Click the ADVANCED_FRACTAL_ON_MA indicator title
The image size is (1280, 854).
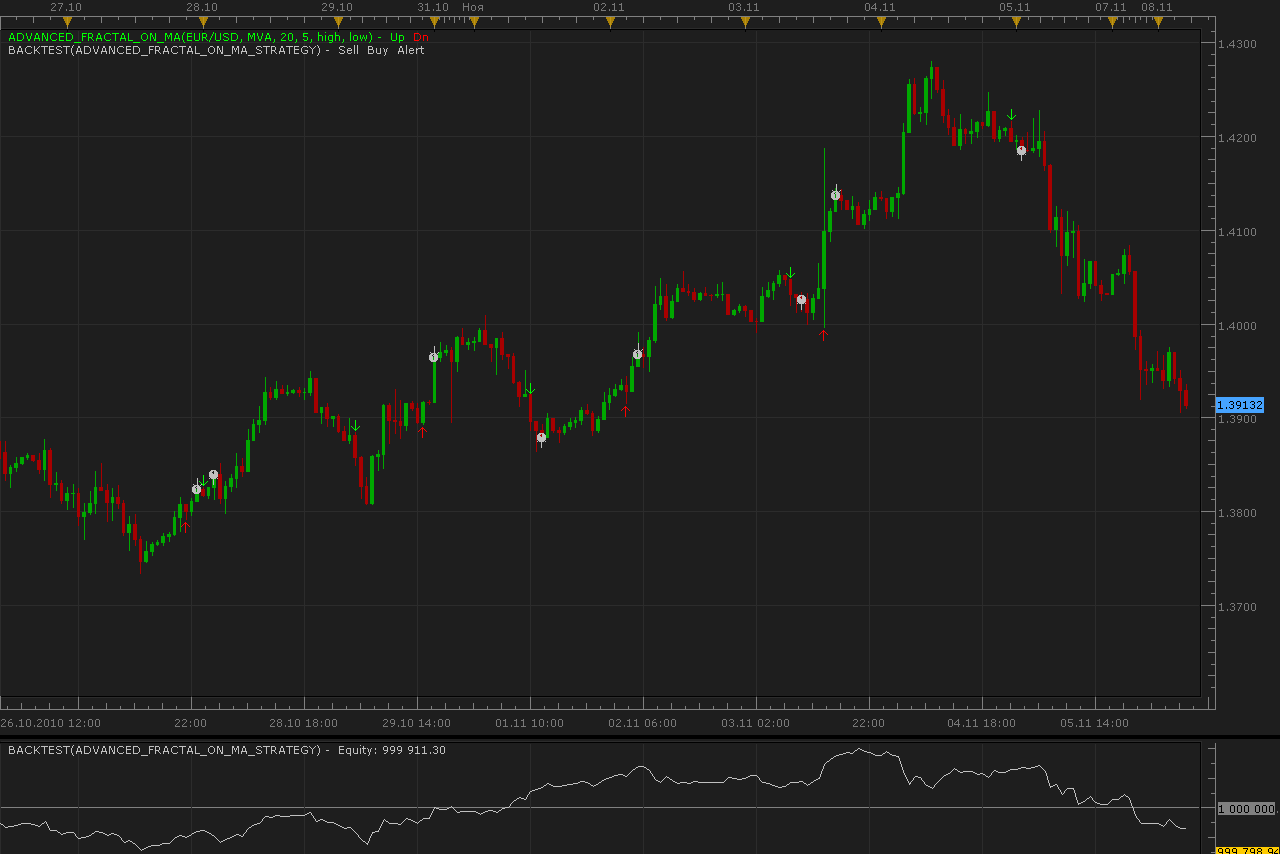(x=190, y=37)
